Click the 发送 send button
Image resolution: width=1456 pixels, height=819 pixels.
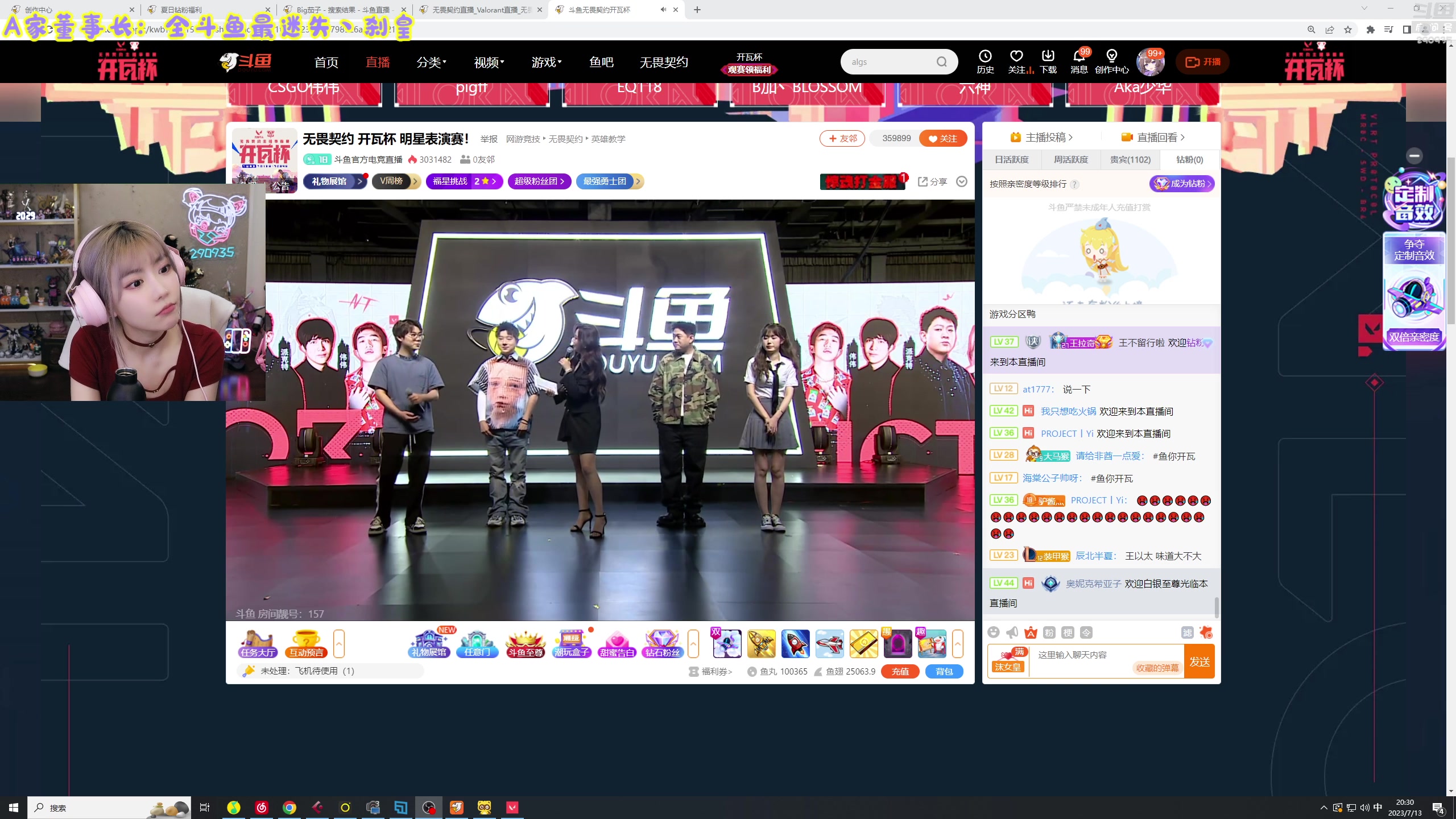pyautogui.click(x=1199, y=661)
